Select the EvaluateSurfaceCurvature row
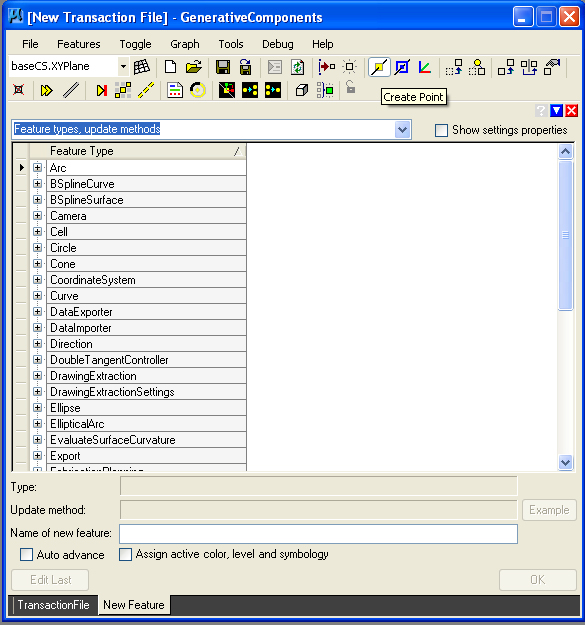 click(x=147, y=440)
